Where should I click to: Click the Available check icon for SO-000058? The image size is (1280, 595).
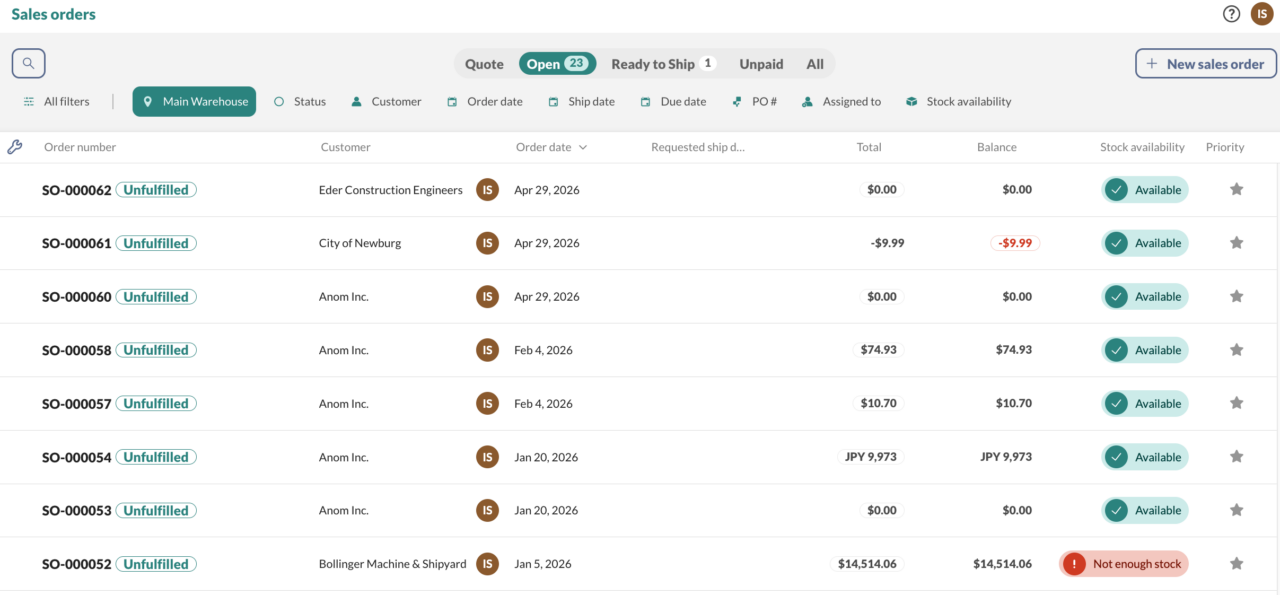tap(1116, 350)
